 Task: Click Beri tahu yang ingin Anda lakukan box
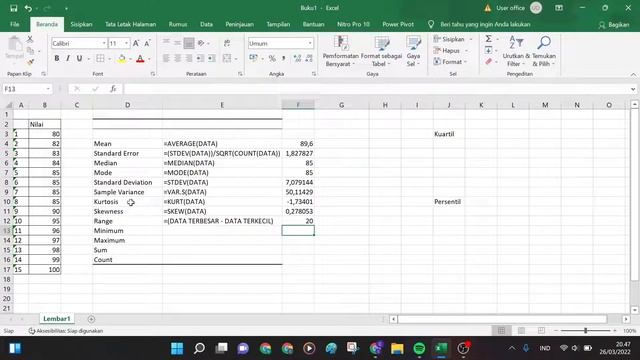coord(485,24)
